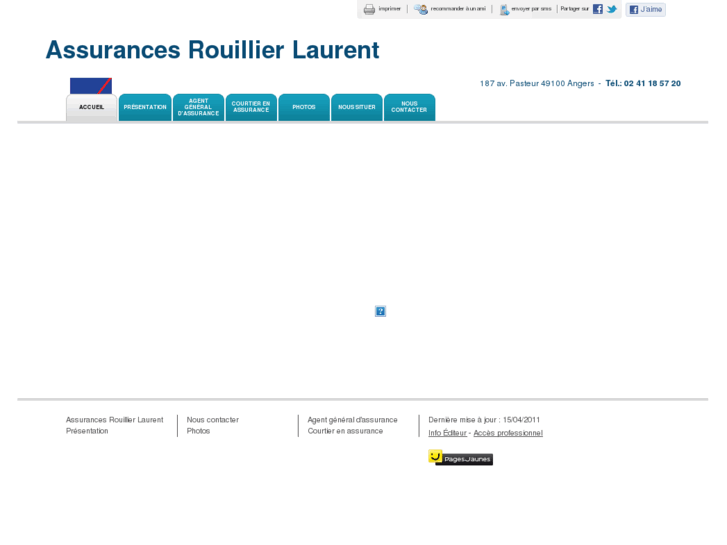Click the missing plugin question mark icon

click(380, 311)
